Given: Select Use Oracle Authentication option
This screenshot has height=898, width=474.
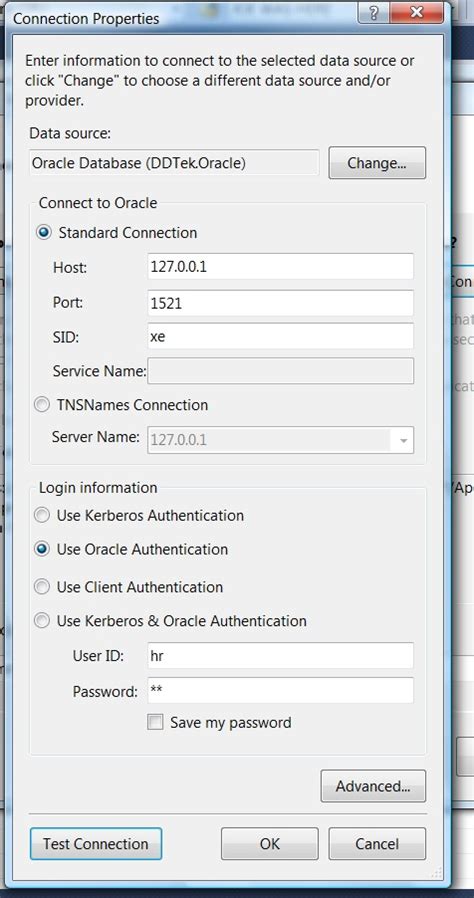Looking at the screenshot, I should point(42,549).
